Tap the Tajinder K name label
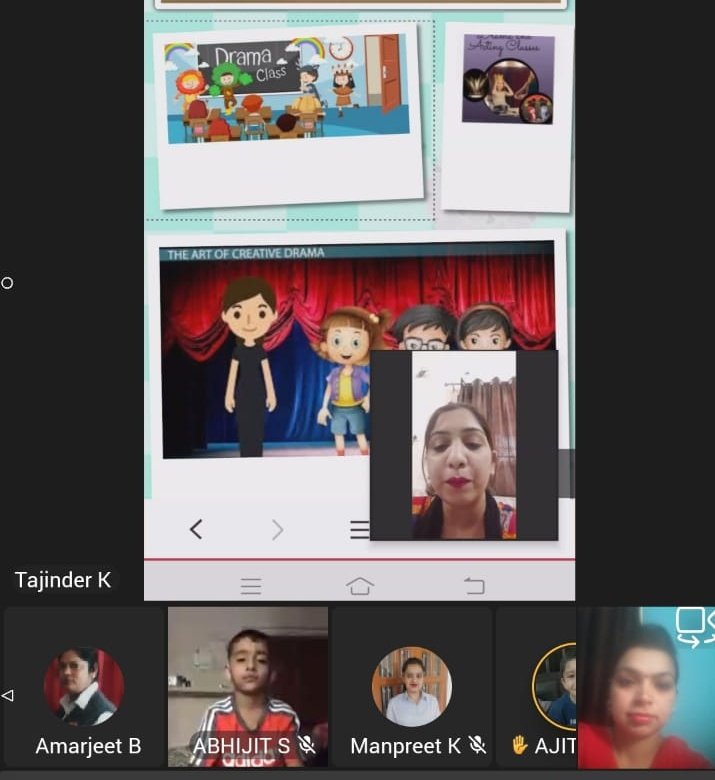715x780 pixels. click(x=63, y=580)
